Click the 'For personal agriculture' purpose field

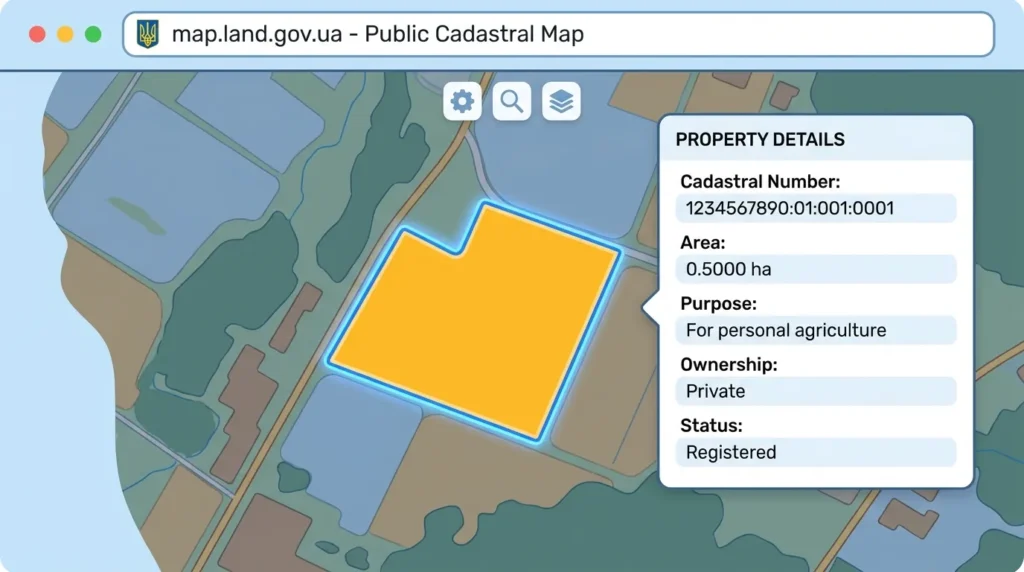[816, 330]
